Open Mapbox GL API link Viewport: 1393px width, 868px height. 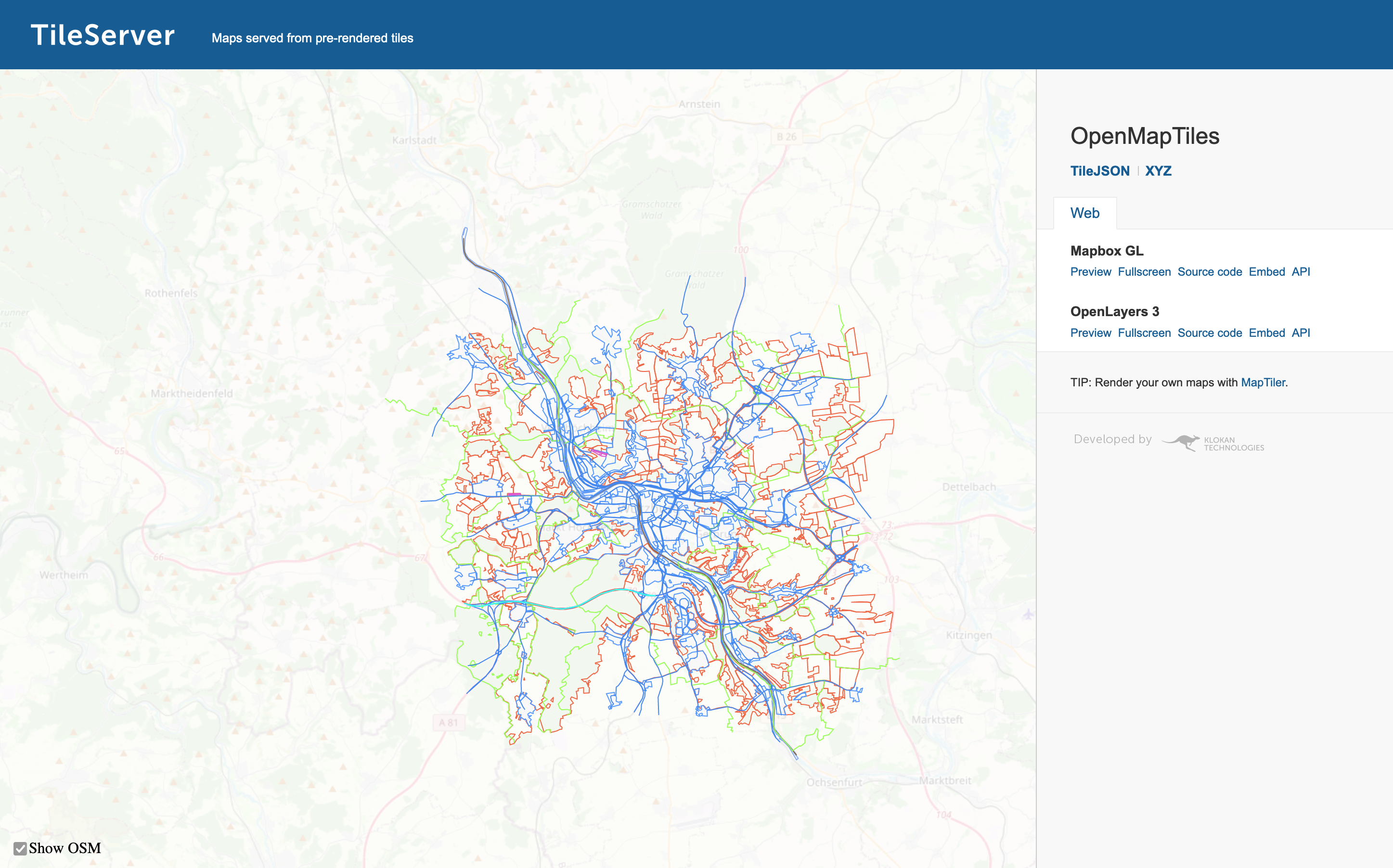coord(1300,272)
